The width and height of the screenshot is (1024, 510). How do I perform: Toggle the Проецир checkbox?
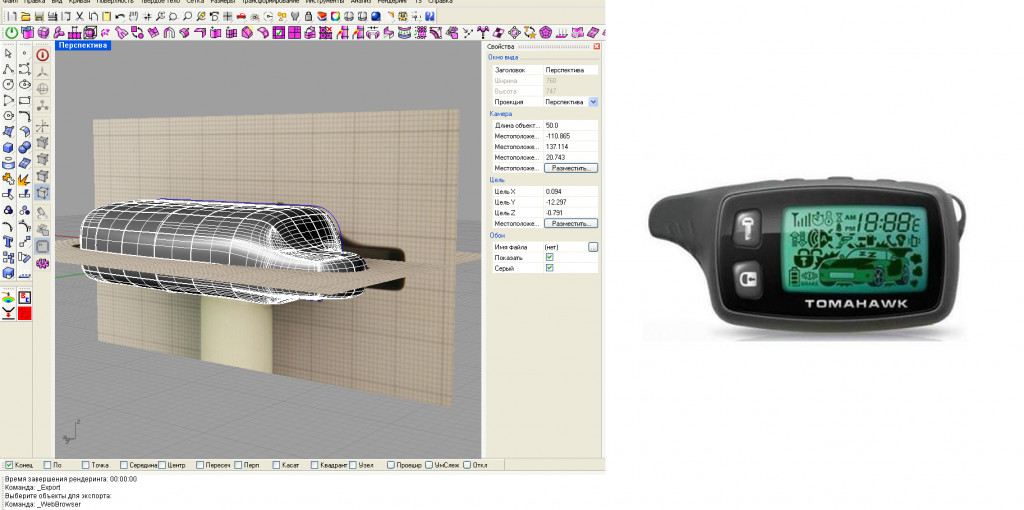[391, 465]
